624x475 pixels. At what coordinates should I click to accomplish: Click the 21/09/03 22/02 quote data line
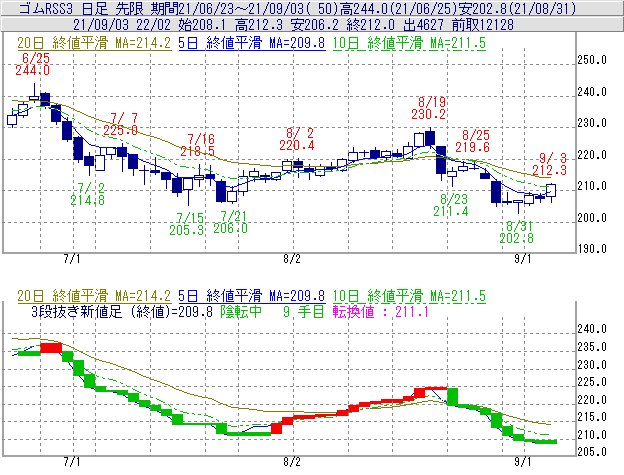293,25
